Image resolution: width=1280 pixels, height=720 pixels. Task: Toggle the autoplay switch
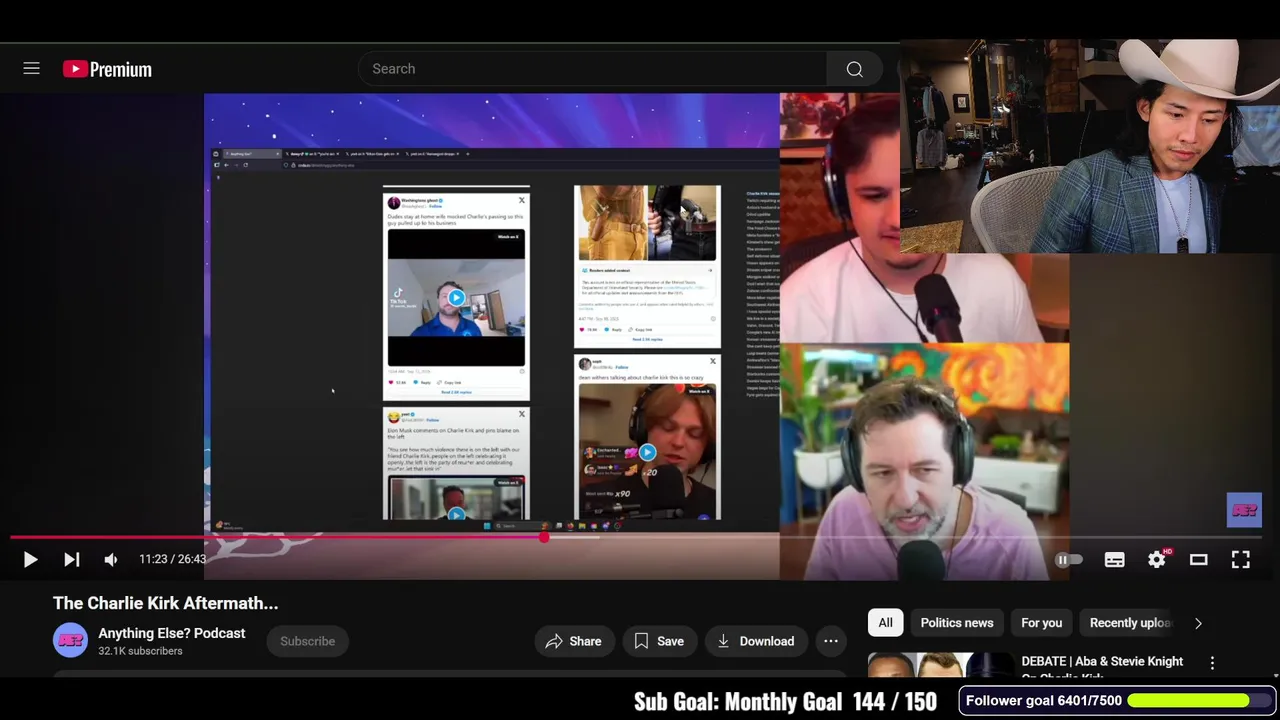1069,560
